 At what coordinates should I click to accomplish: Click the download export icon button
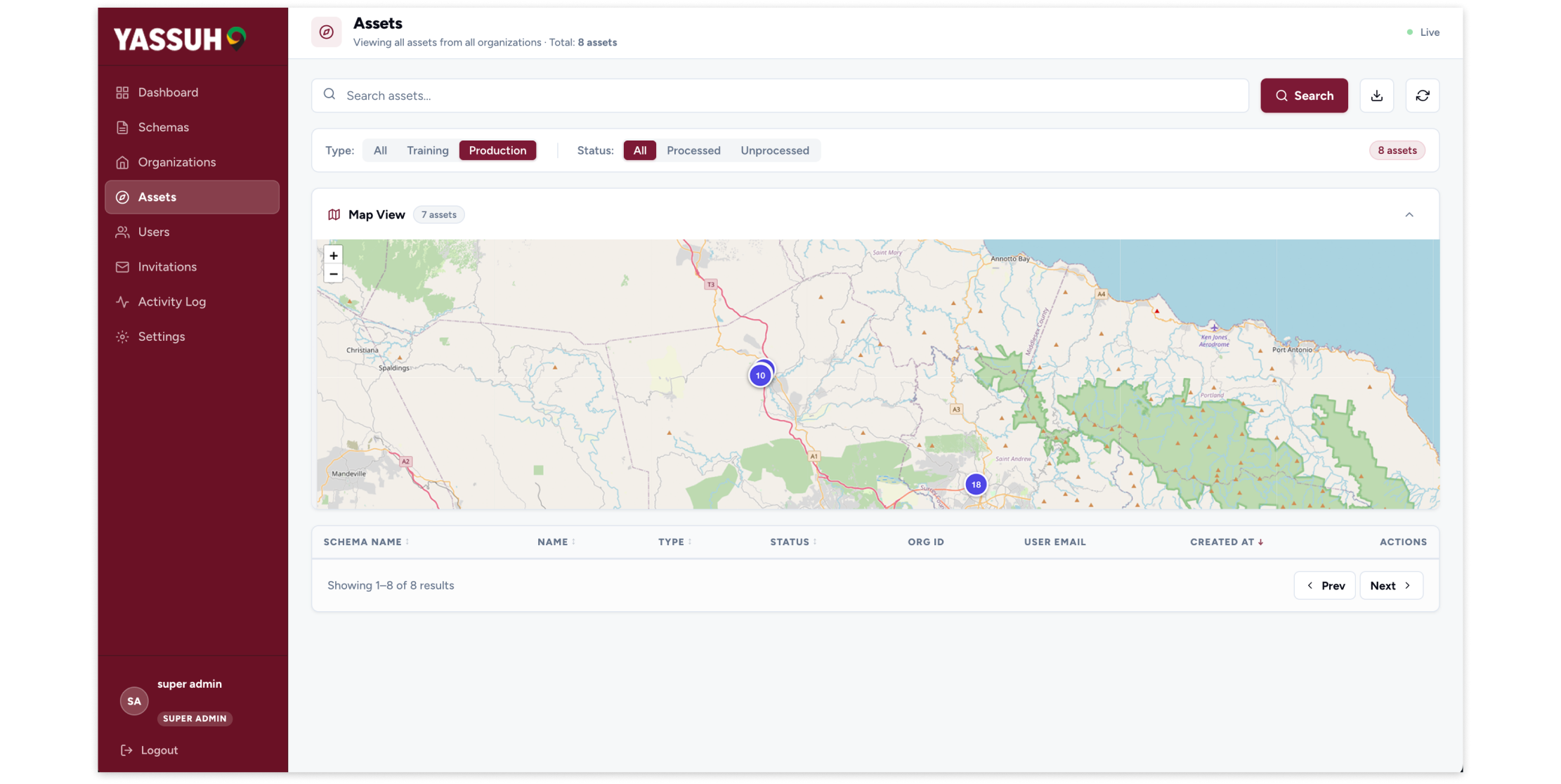1376,96
